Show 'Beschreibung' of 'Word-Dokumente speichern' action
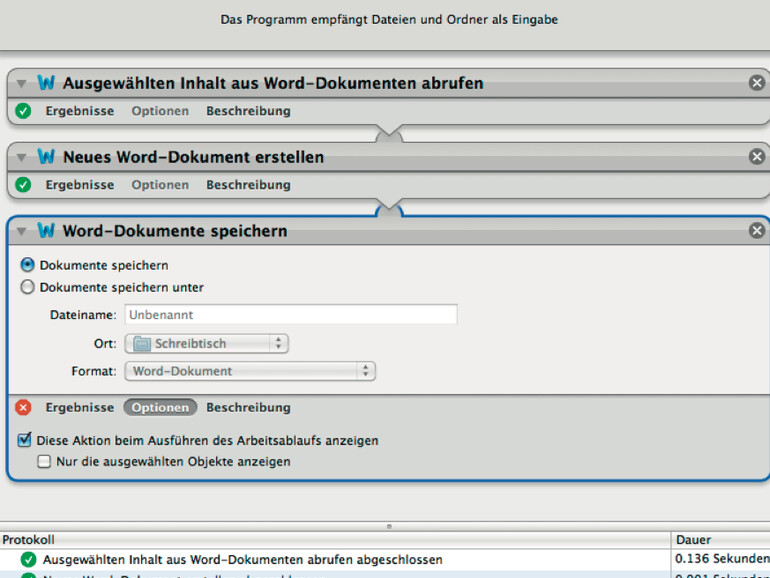 pos(248,407)
